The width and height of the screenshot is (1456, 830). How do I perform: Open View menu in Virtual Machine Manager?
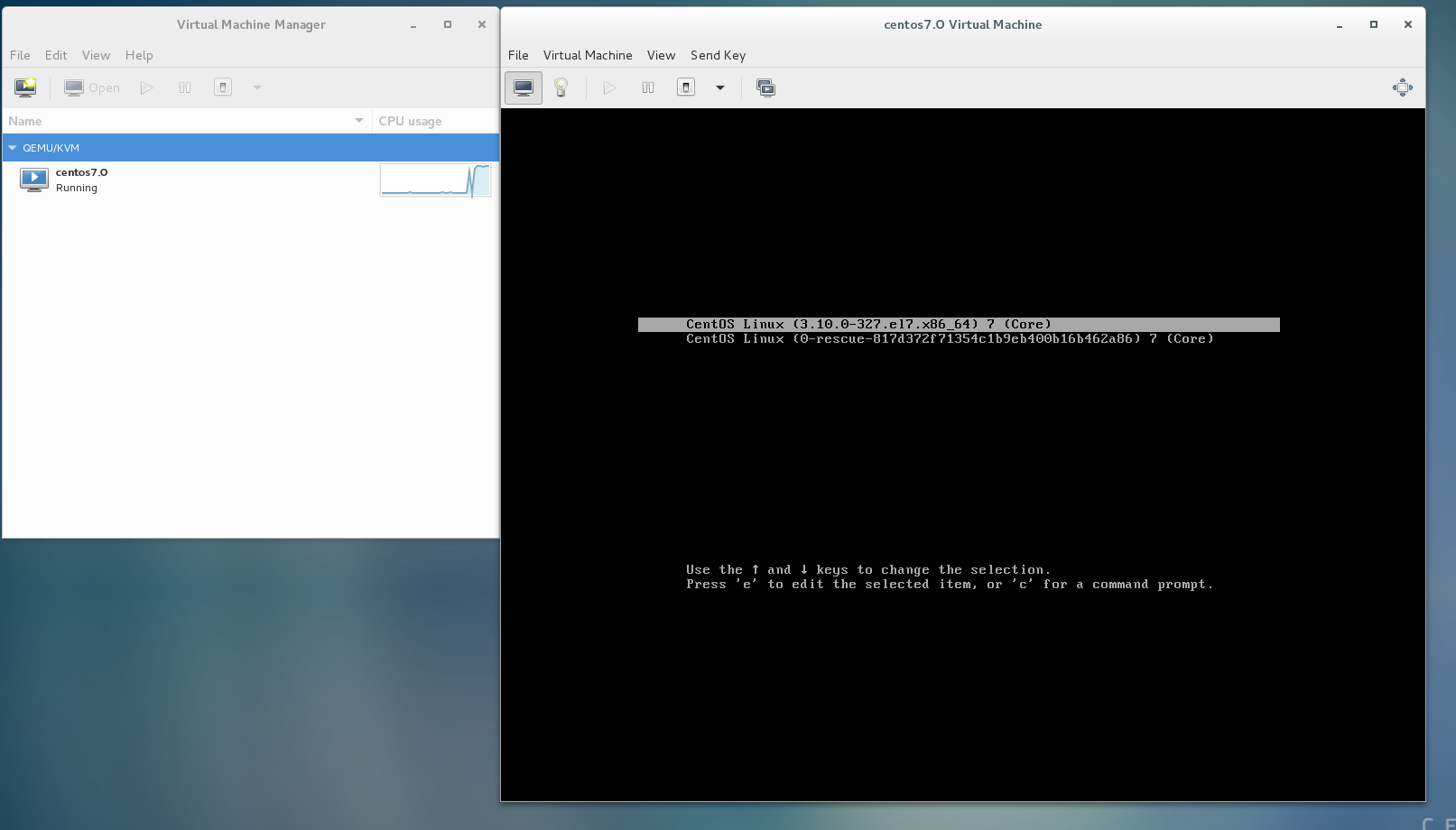(96, 55)
